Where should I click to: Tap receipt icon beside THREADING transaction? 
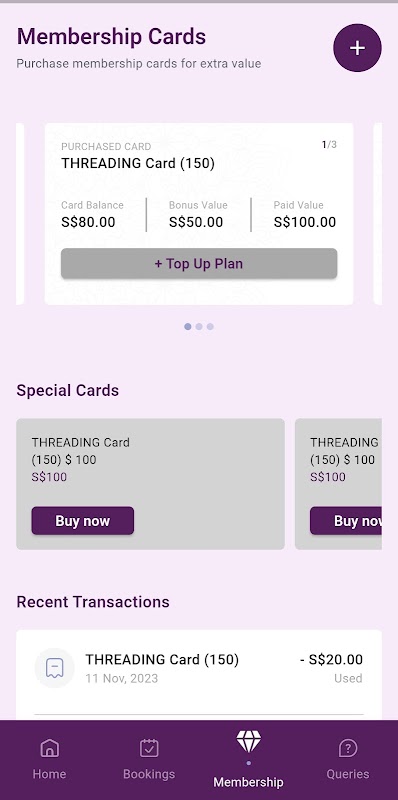(55, 668)
